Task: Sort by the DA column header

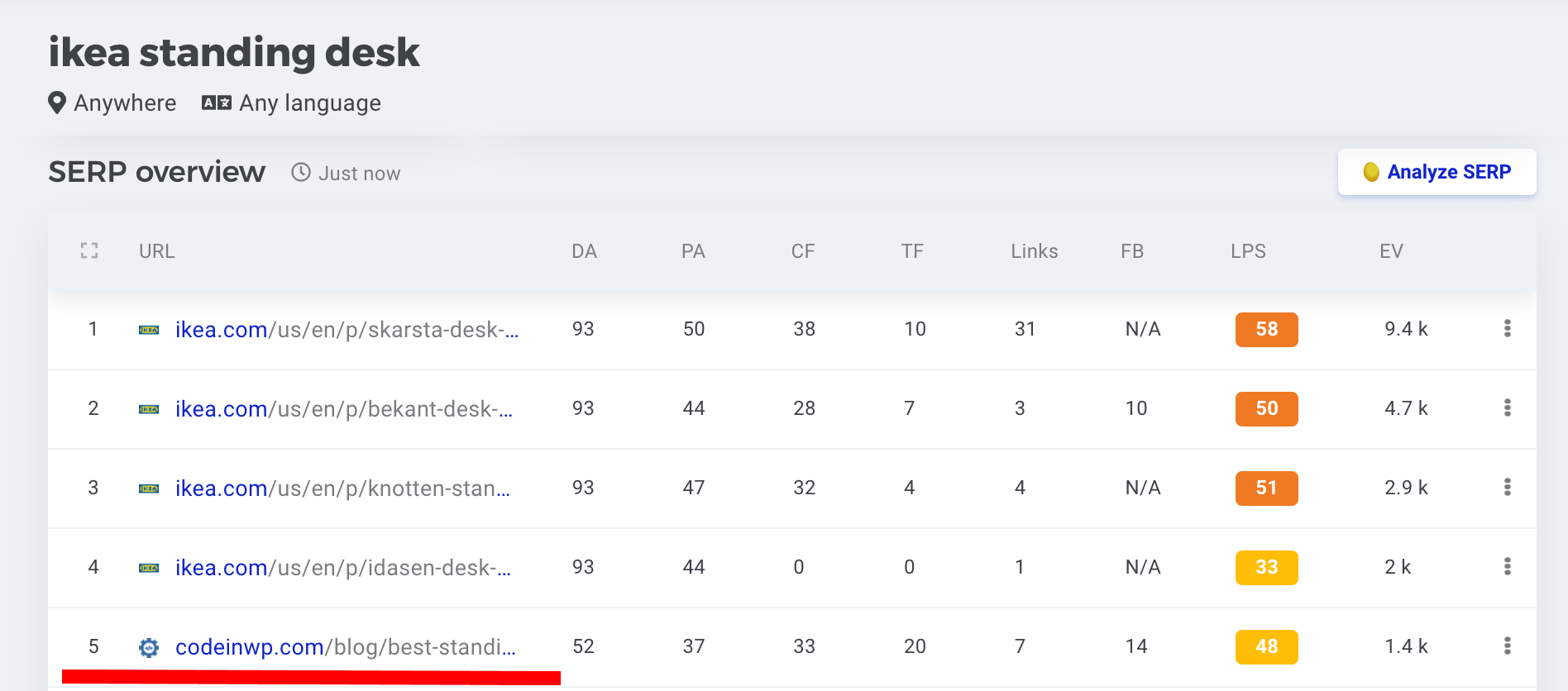Action: [585, 251]
